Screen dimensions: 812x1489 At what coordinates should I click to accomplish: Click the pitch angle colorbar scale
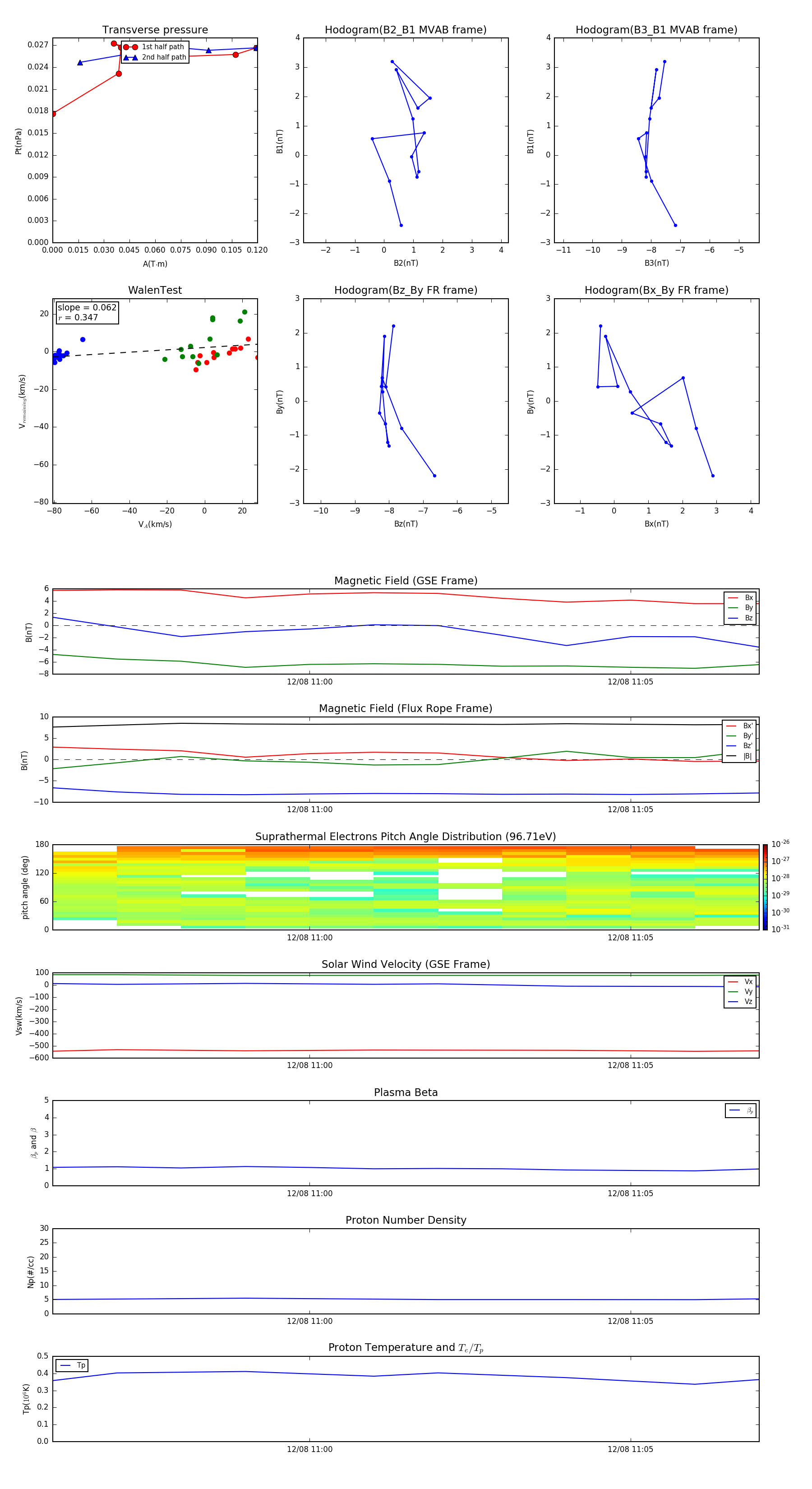tap(765, 887)
